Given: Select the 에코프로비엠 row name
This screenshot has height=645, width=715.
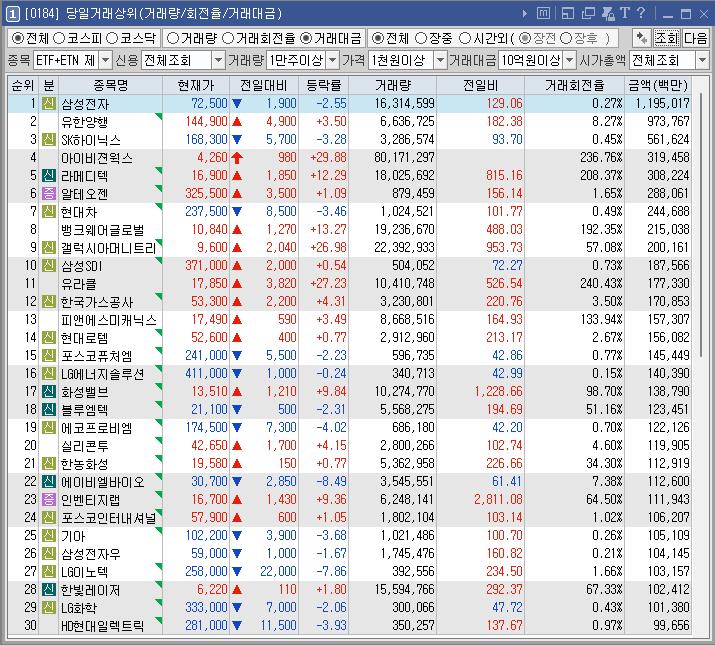Looking at the screenshot, I should coord(97,428).
